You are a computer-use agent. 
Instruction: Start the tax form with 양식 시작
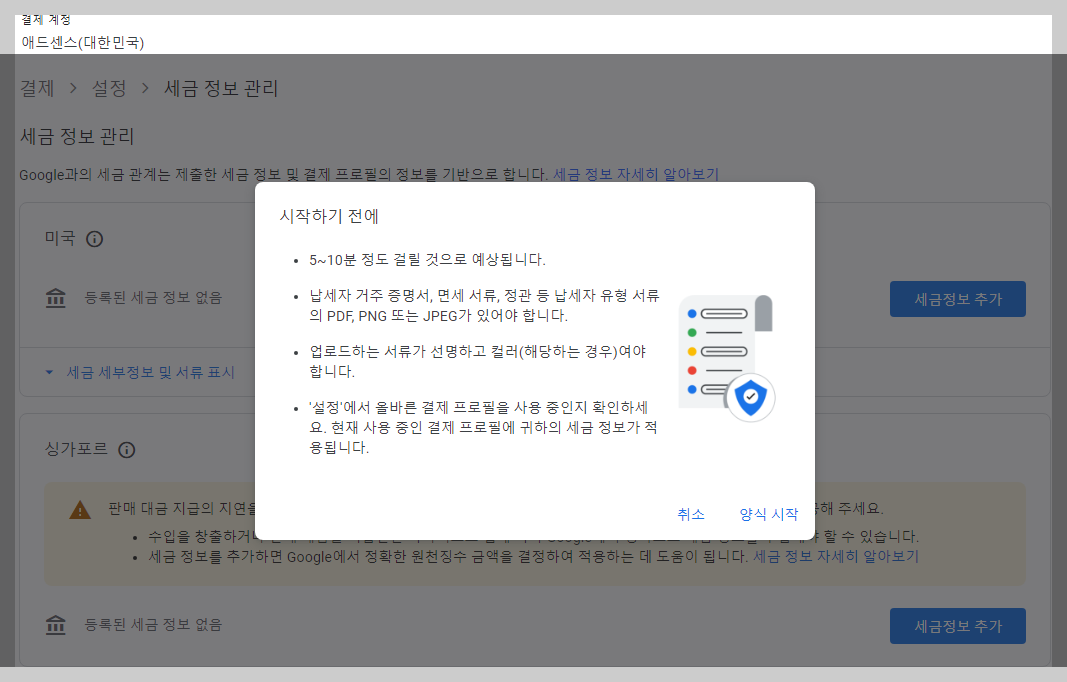click(x=768, y=514)
